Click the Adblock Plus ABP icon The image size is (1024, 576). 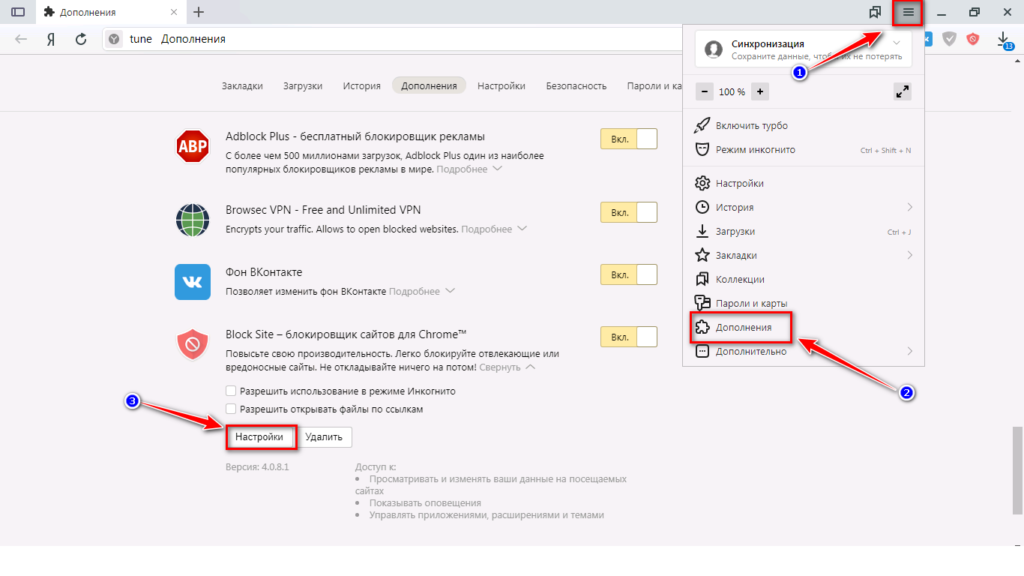pyautogui.click(x=193, y=146)
